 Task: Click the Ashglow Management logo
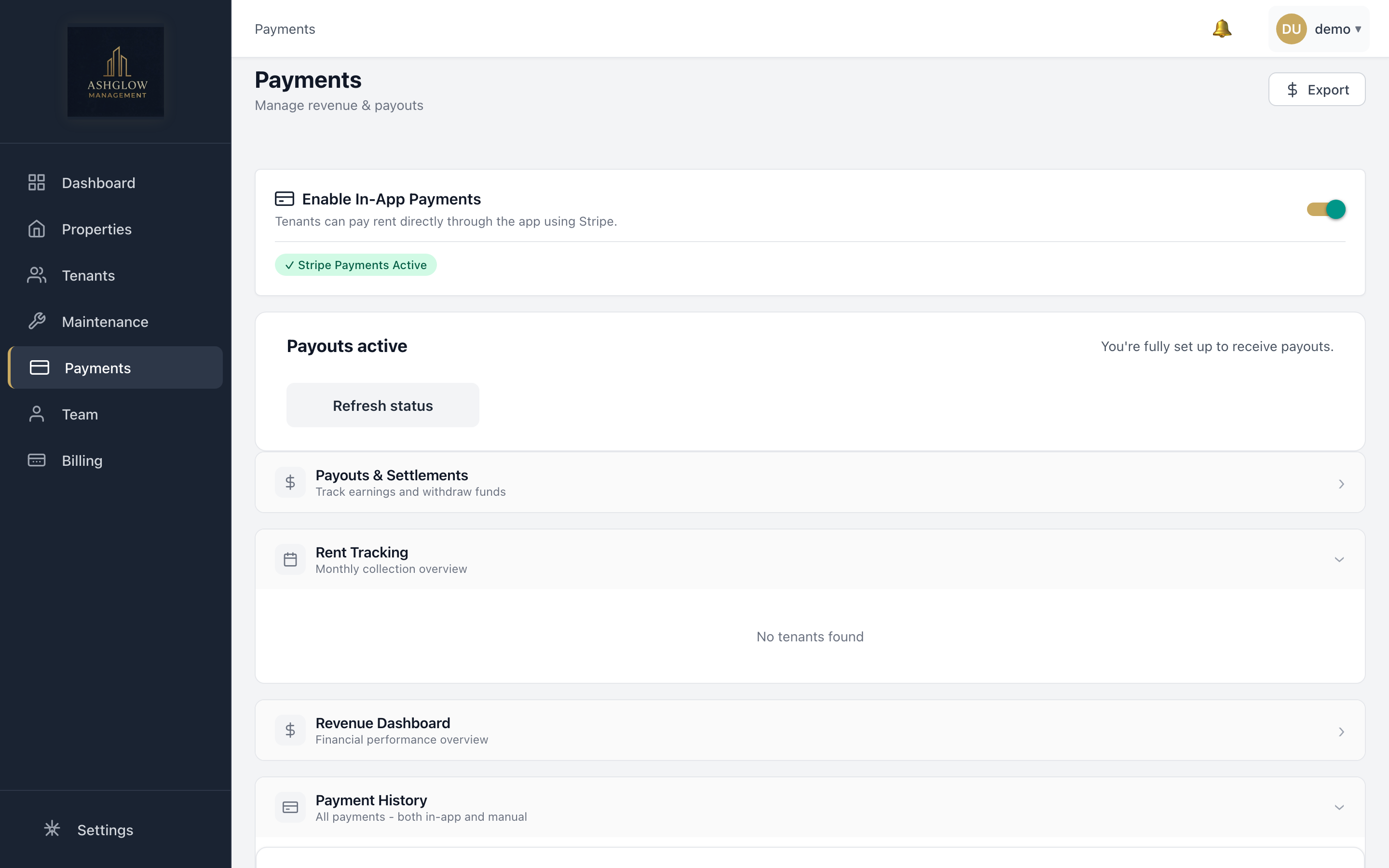click(x=115, y=72)
